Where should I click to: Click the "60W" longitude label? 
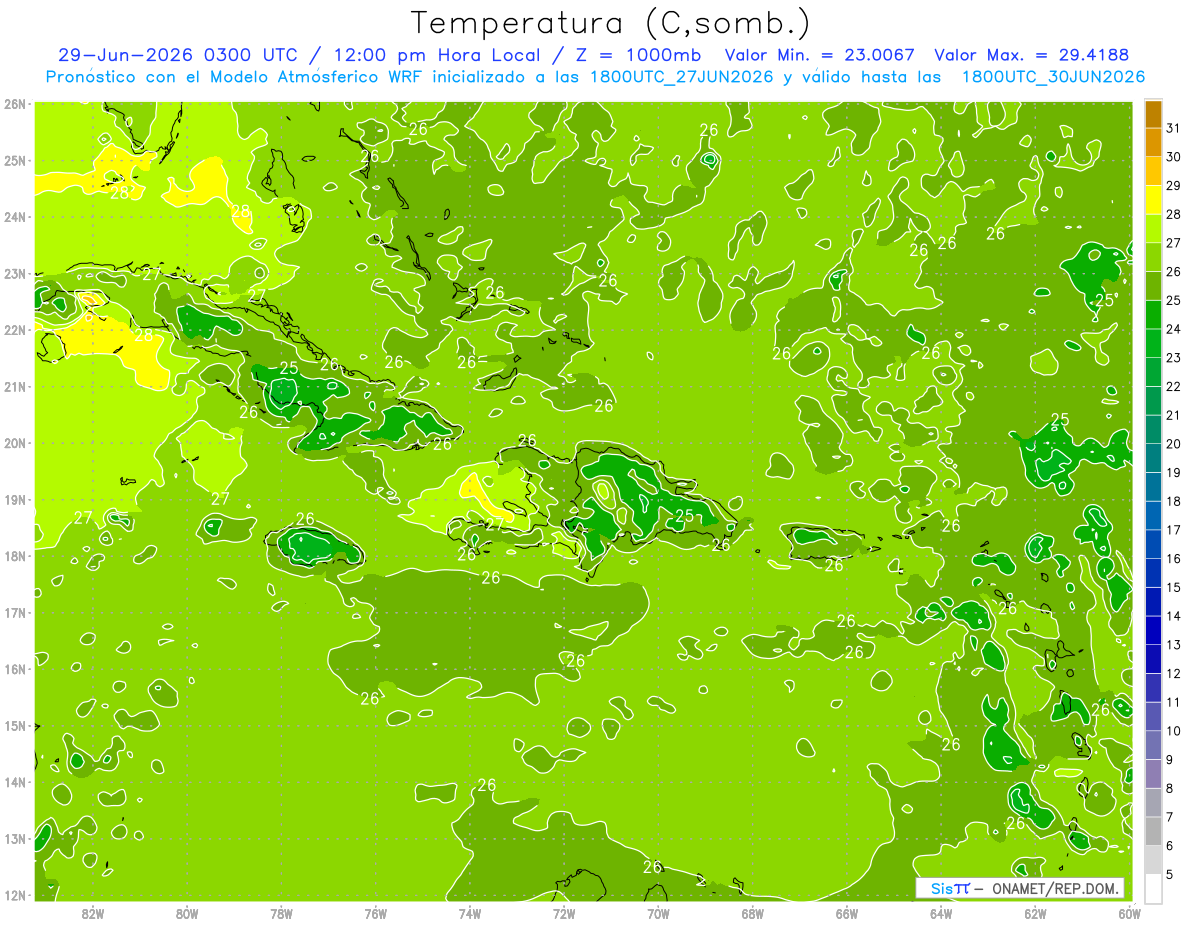tap(1129, 913)
